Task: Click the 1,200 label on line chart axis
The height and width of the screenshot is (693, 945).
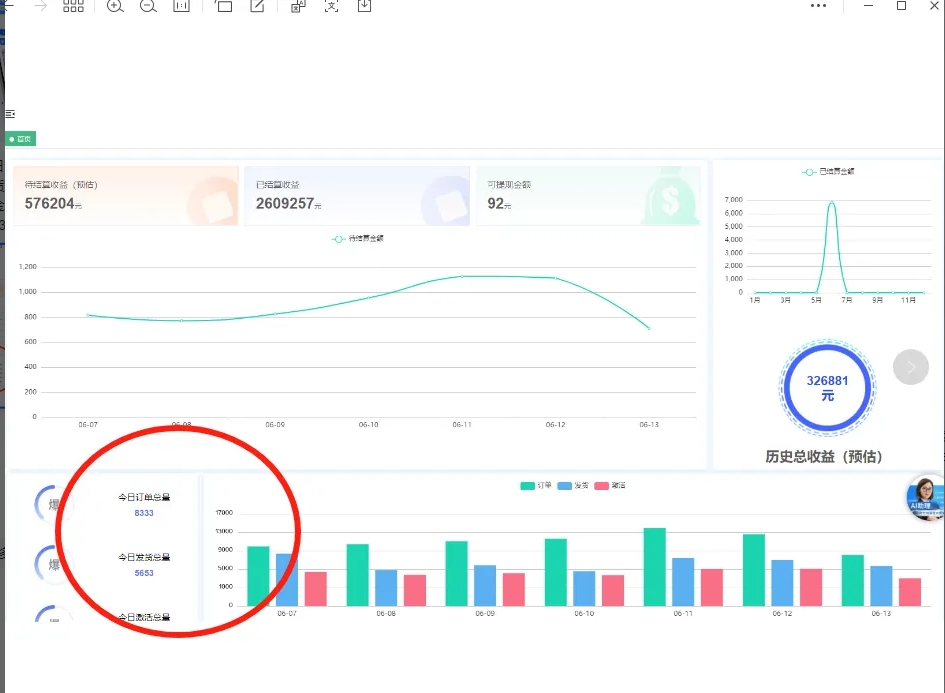Action: pos(28,266)
